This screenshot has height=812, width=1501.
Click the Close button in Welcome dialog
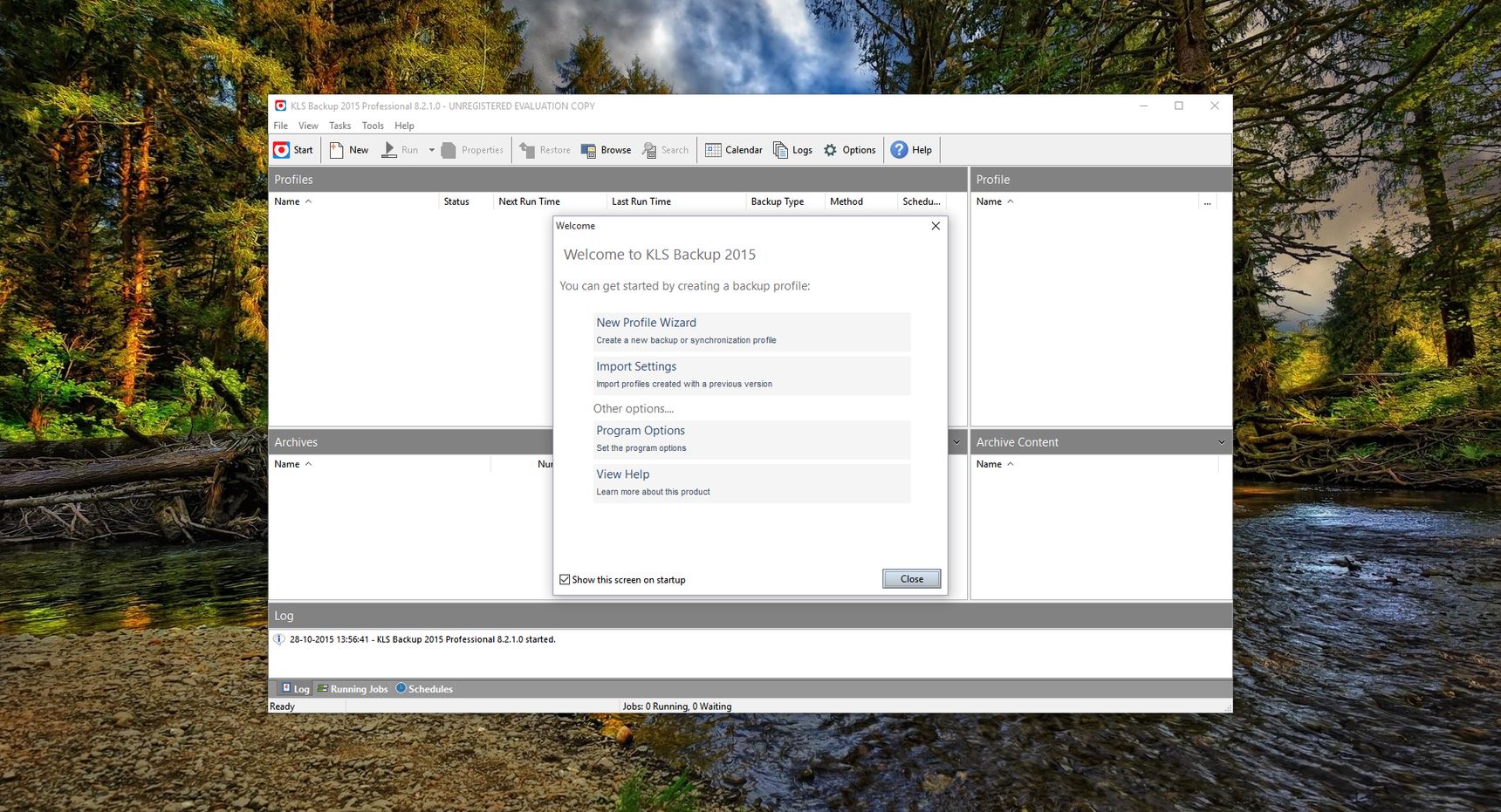click(911, 579)
